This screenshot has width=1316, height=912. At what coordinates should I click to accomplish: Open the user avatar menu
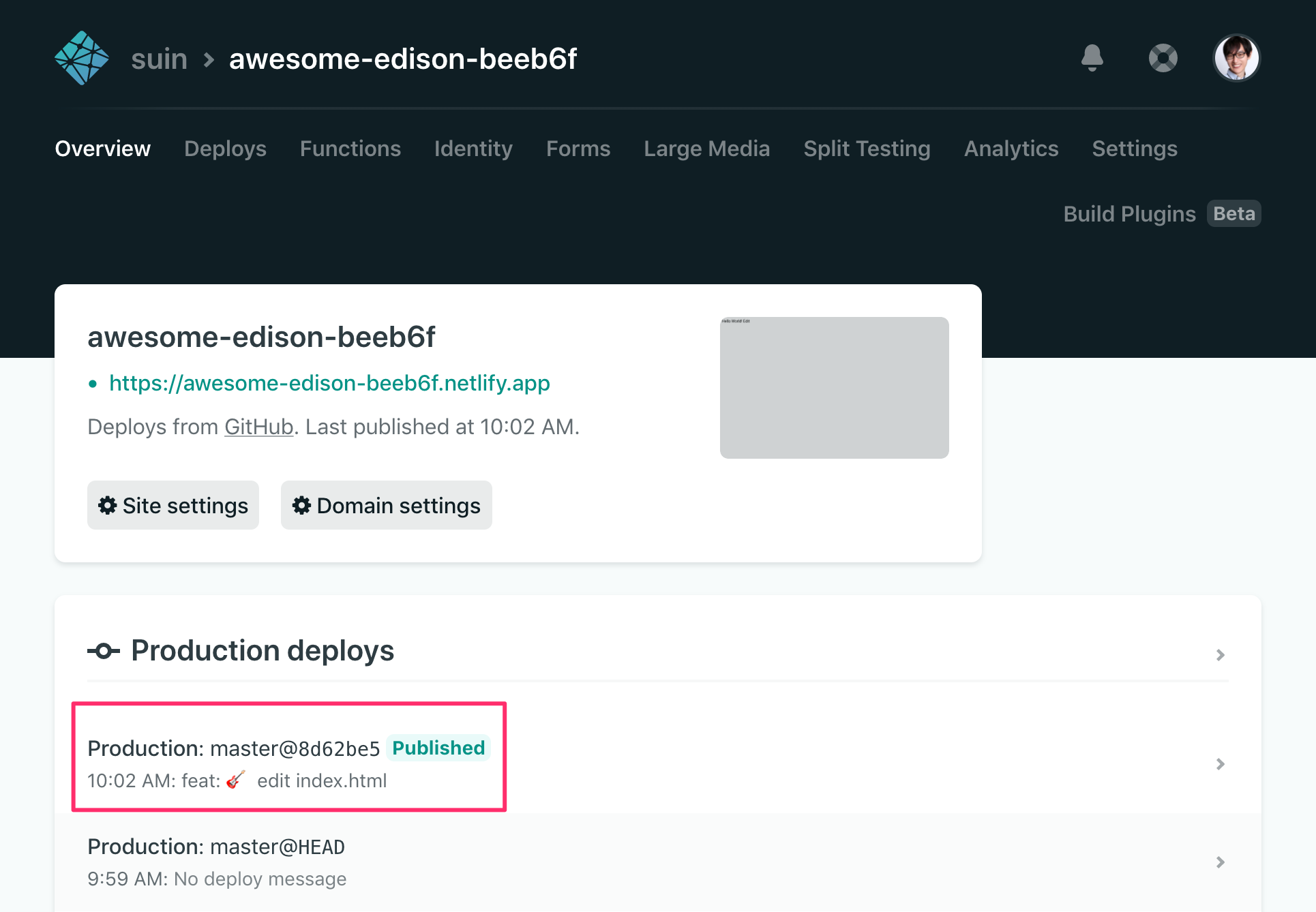click(x=1237, y=58)
